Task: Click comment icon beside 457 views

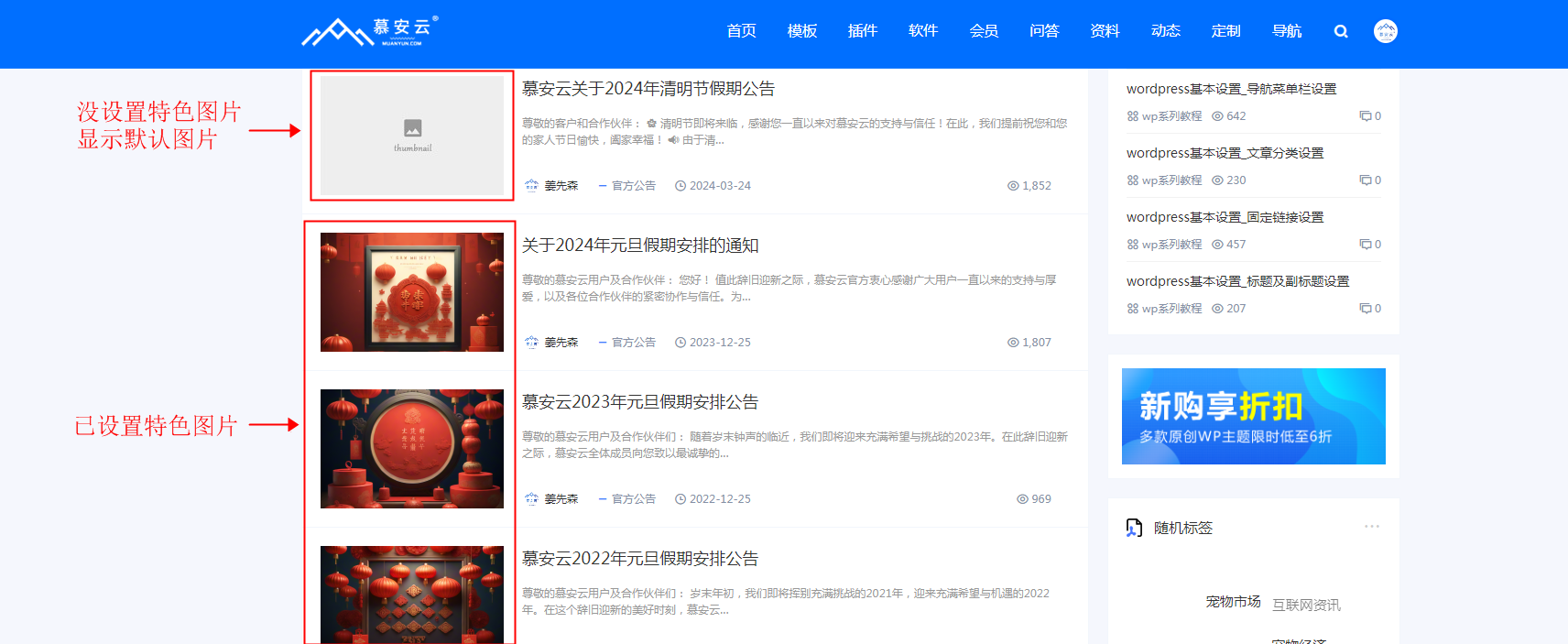Action: (x=1366, y=245)
